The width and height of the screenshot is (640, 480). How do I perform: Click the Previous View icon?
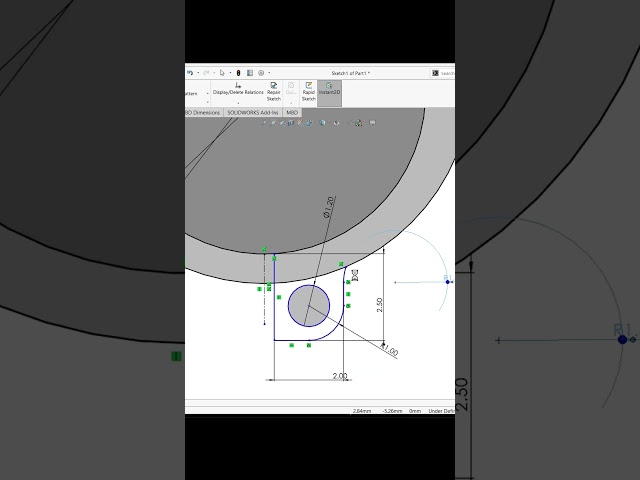pyautogui.click(x=282, y=123)
